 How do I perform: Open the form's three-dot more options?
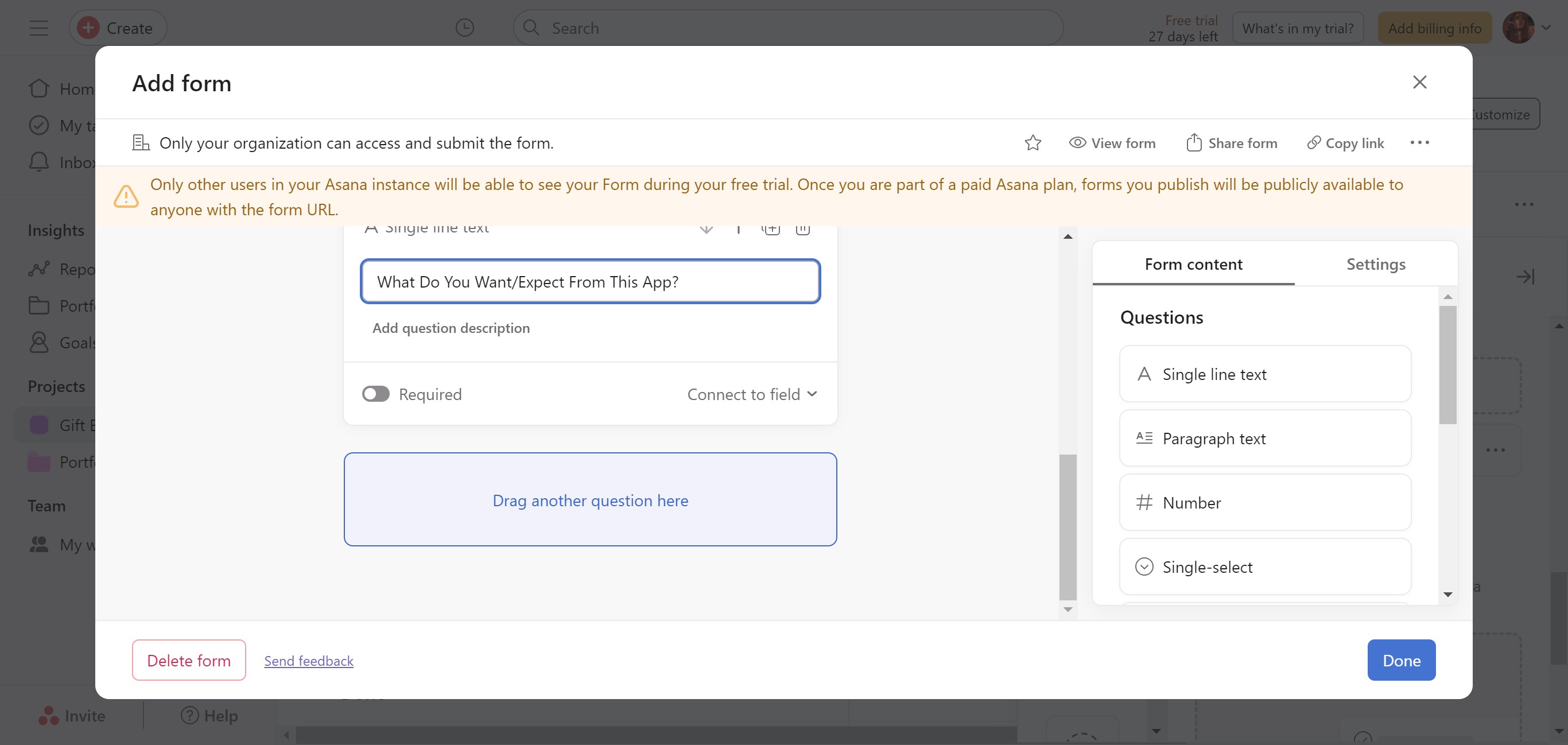click(1419, 143)
